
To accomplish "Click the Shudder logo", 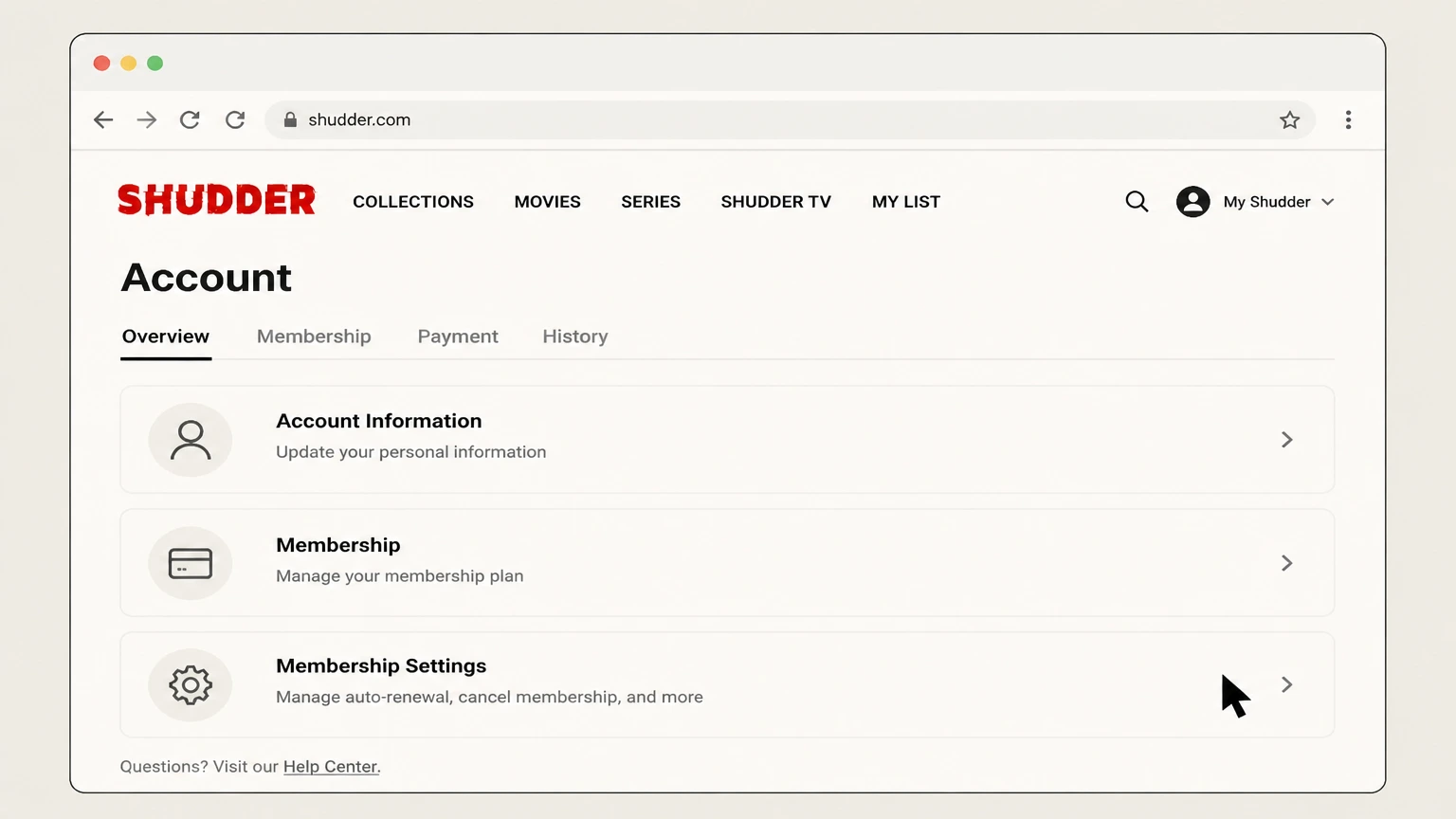I will tap(216, 201).
